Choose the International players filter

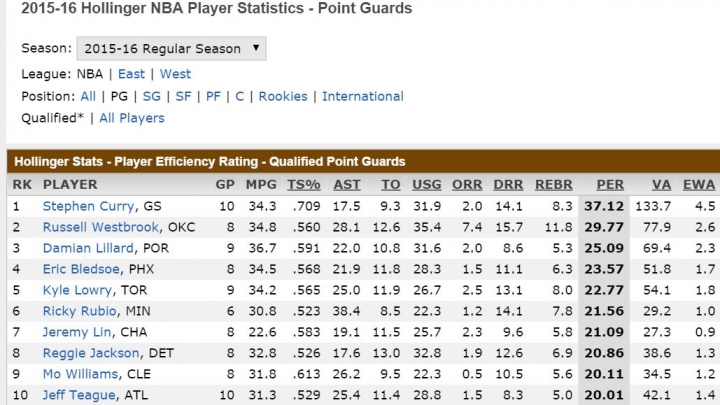[363, 96]
